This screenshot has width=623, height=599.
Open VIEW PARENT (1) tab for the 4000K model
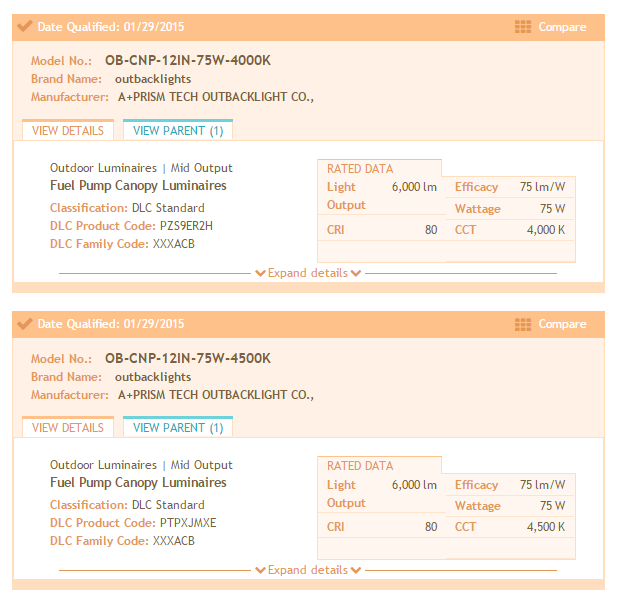point(178,130)
